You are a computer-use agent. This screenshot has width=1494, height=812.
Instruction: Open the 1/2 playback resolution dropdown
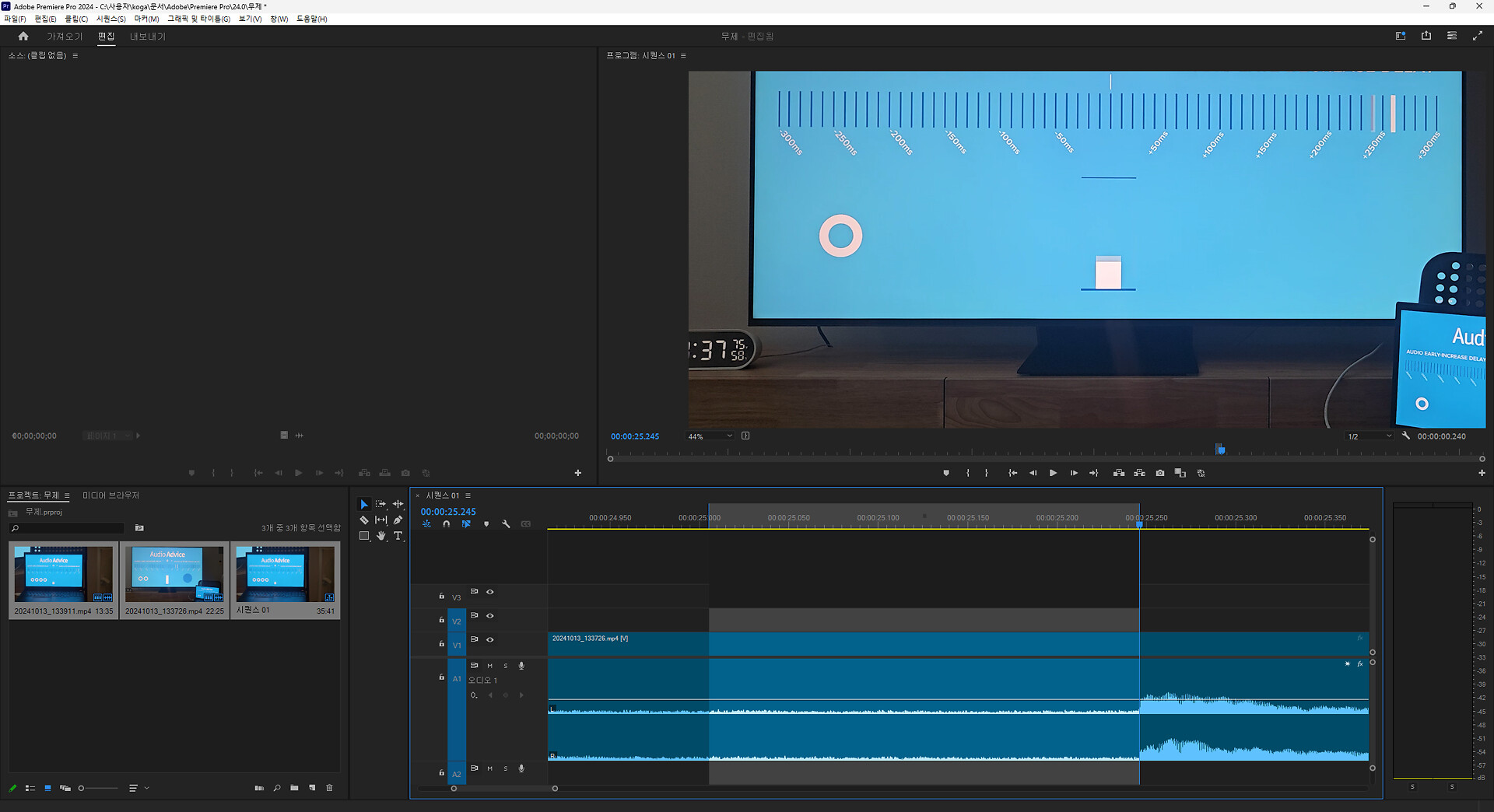pyautogui.click(x=1369, y=436)
